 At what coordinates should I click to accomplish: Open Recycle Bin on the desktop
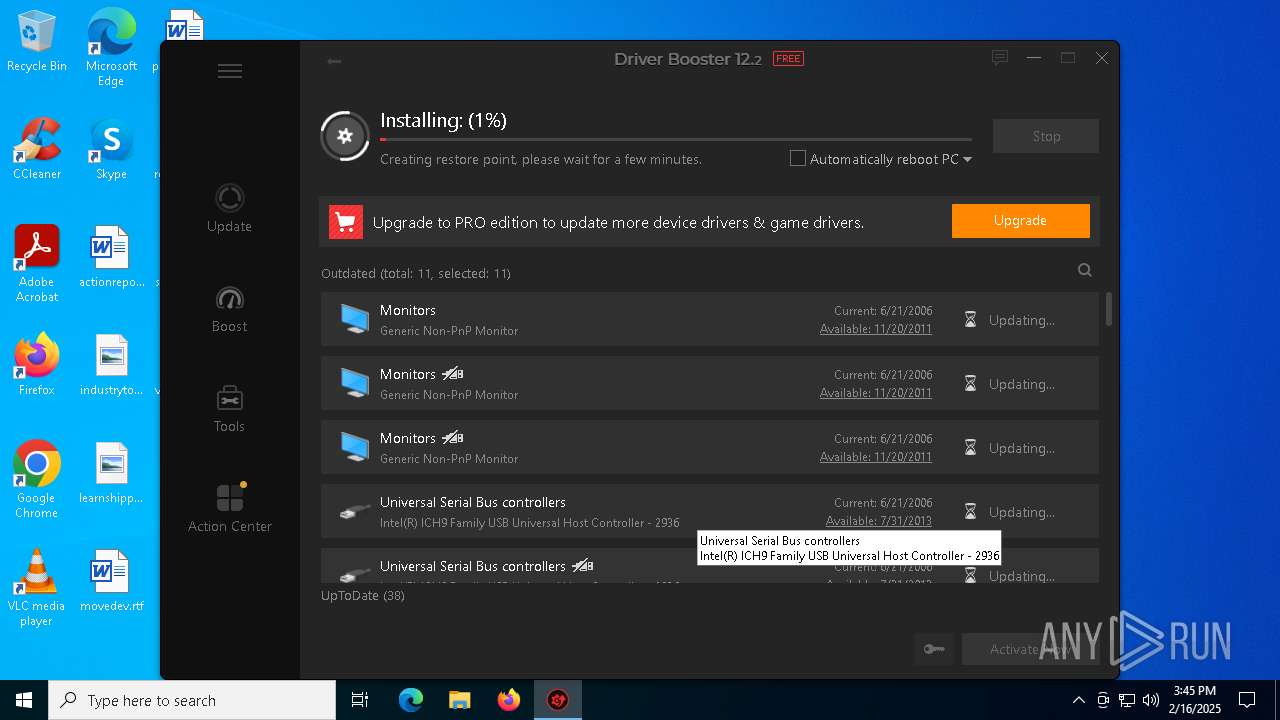tap(37, 41)
